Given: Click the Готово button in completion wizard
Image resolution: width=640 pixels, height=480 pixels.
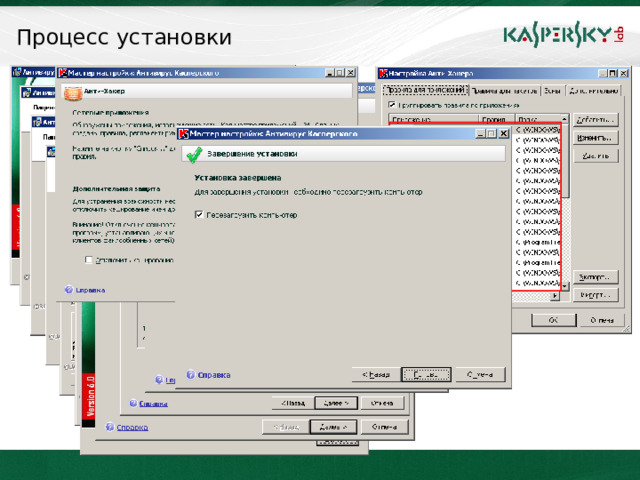Looking at the screenshot, I should [x=426, y=374].
